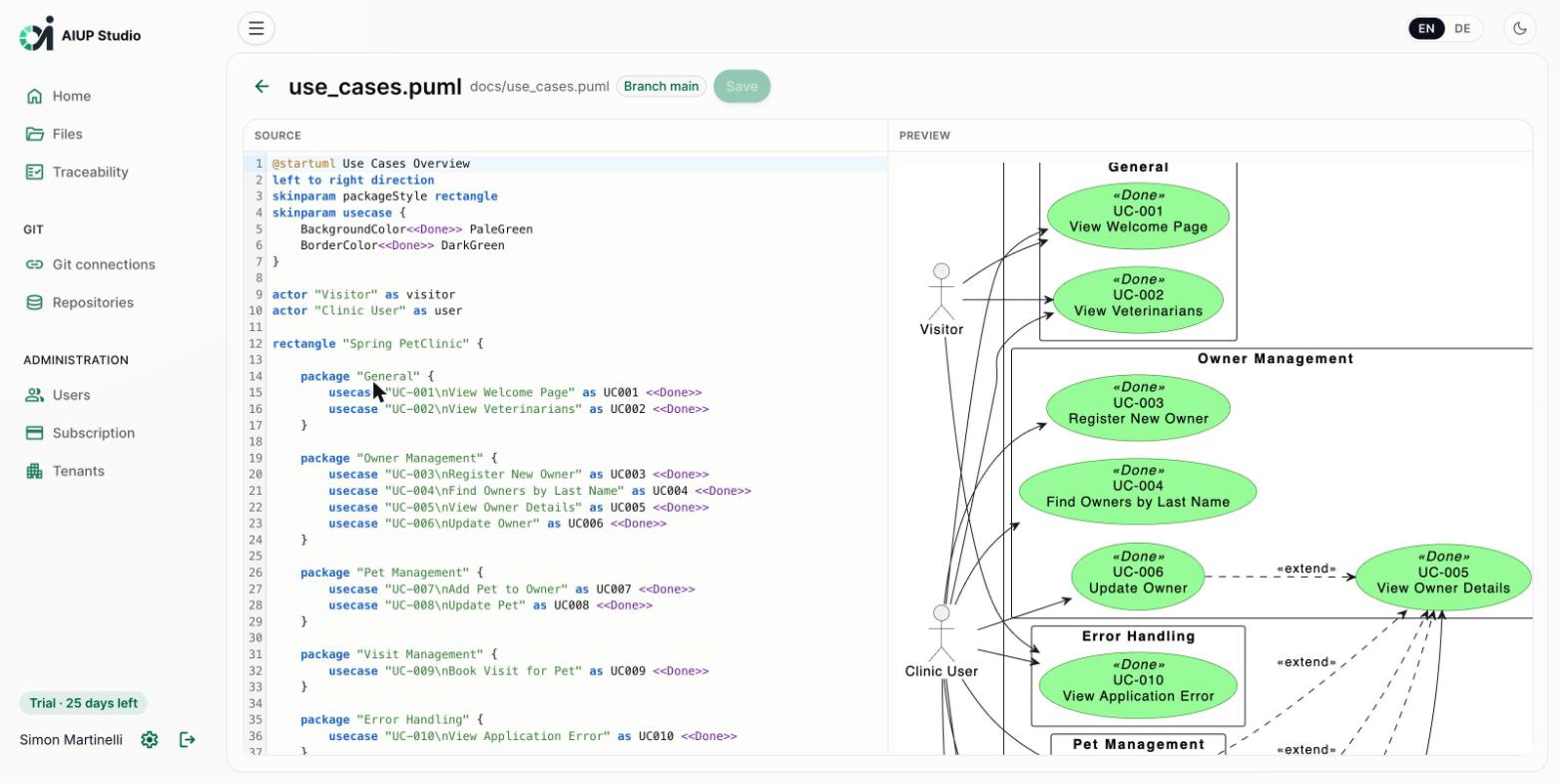Click code line 'rectangle "Spring PetClinic" {'
Viewport: 1560px width, 784px height.
377,343
